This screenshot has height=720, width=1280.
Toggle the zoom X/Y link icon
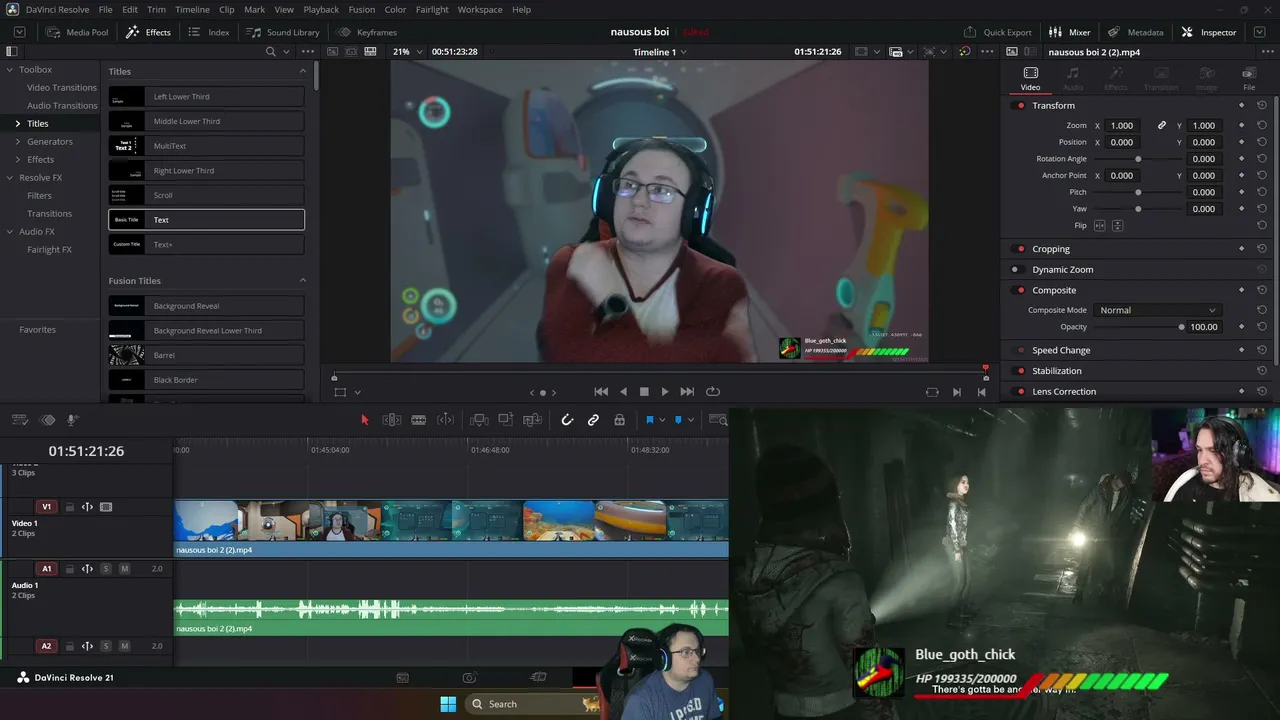(x=1162, y=126)
